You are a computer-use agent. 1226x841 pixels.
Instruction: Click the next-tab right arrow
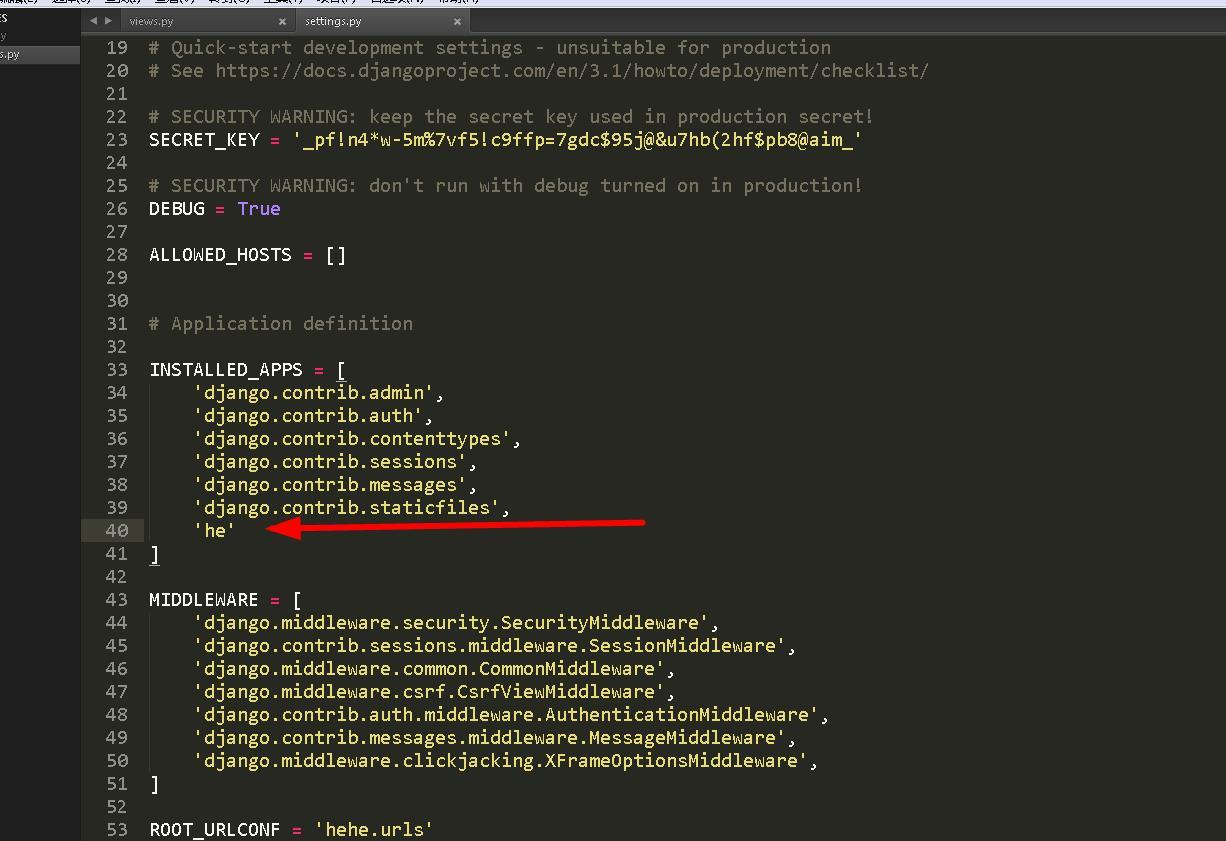[108, 20]
